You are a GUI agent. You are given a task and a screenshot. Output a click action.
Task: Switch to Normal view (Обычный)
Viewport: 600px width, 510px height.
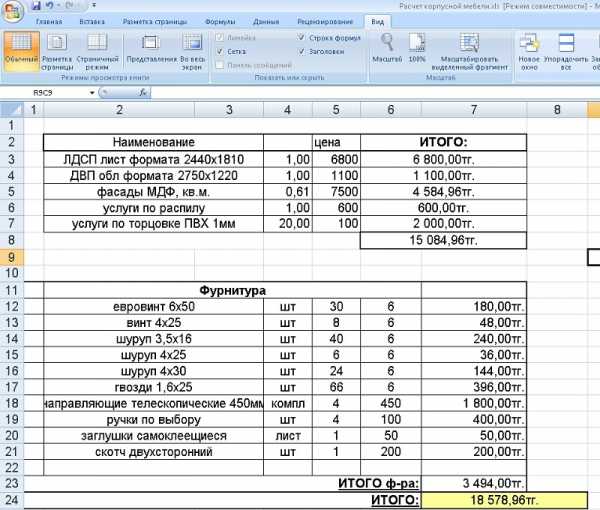coord(20,48)
